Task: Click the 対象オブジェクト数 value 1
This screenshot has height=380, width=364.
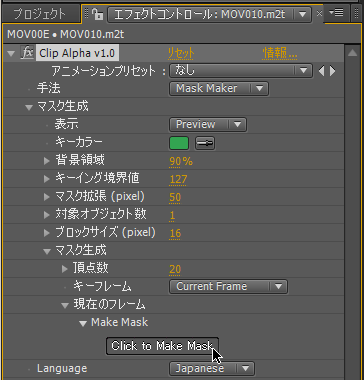Action: click(x=172, y=215)
